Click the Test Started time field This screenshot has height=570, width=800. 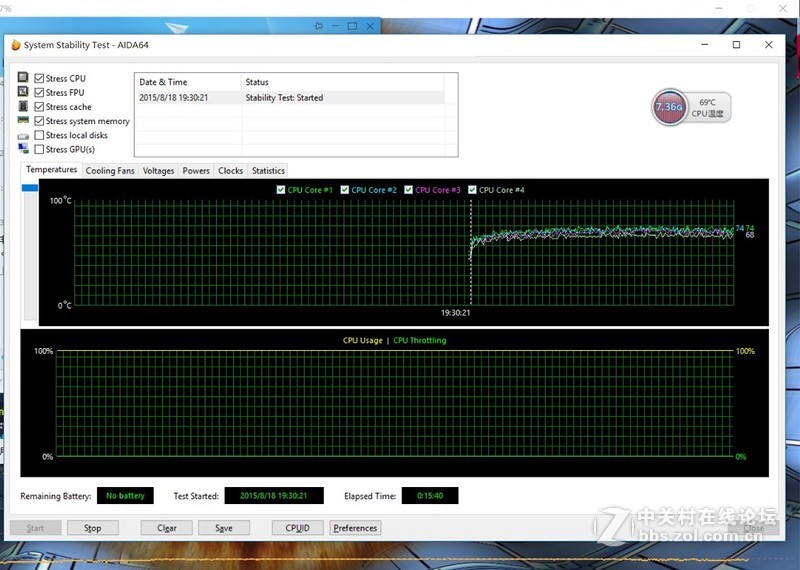click(x=274, y=495)
